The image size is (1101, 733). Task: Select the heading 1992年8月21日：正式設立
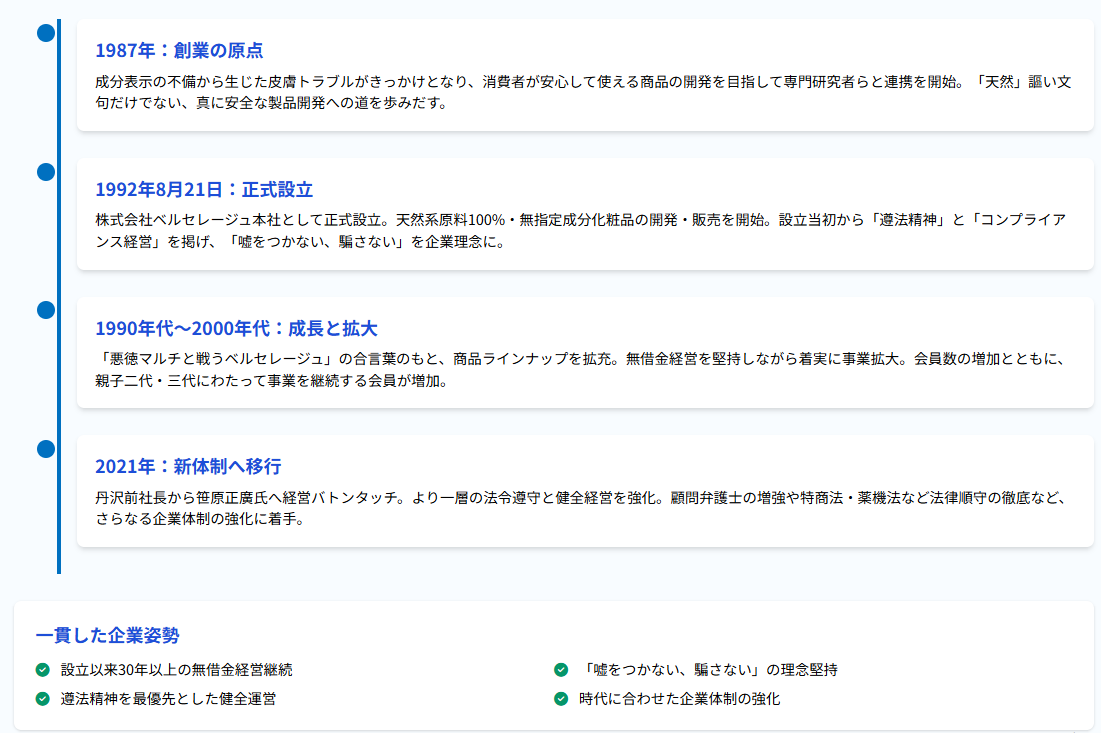click(x=204, y=190)
